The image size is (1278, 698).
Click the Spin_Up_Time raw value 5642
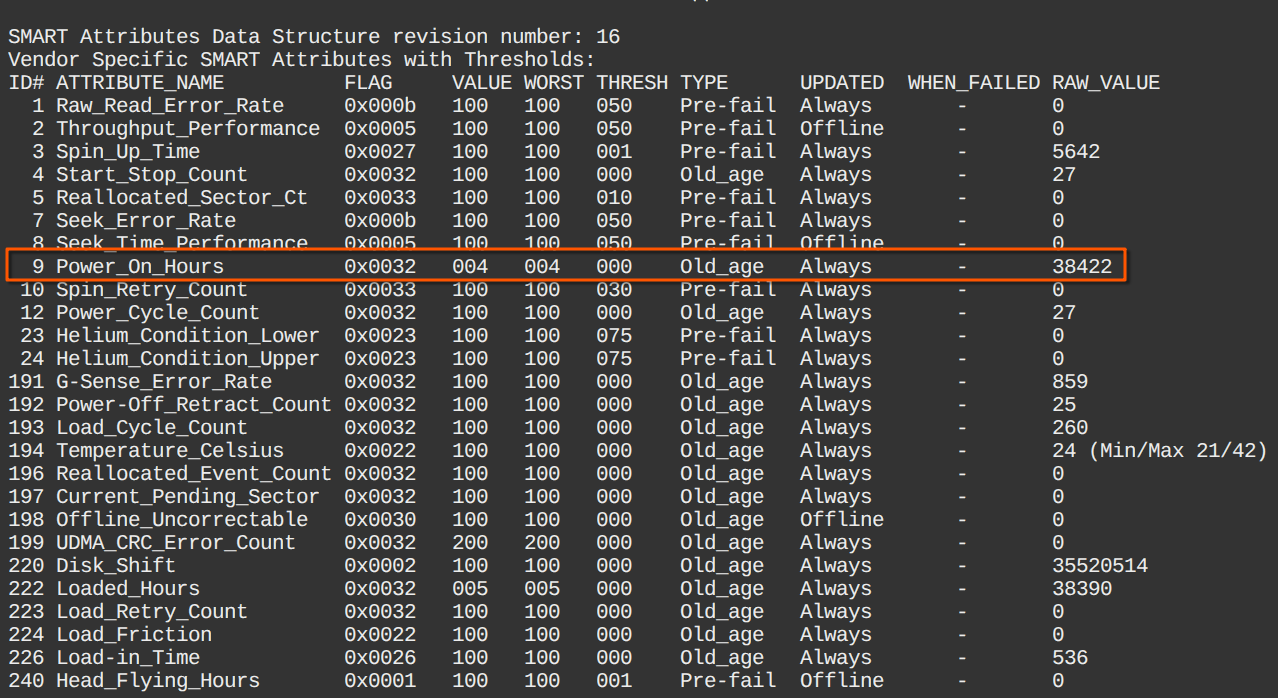coord(1075,152)
